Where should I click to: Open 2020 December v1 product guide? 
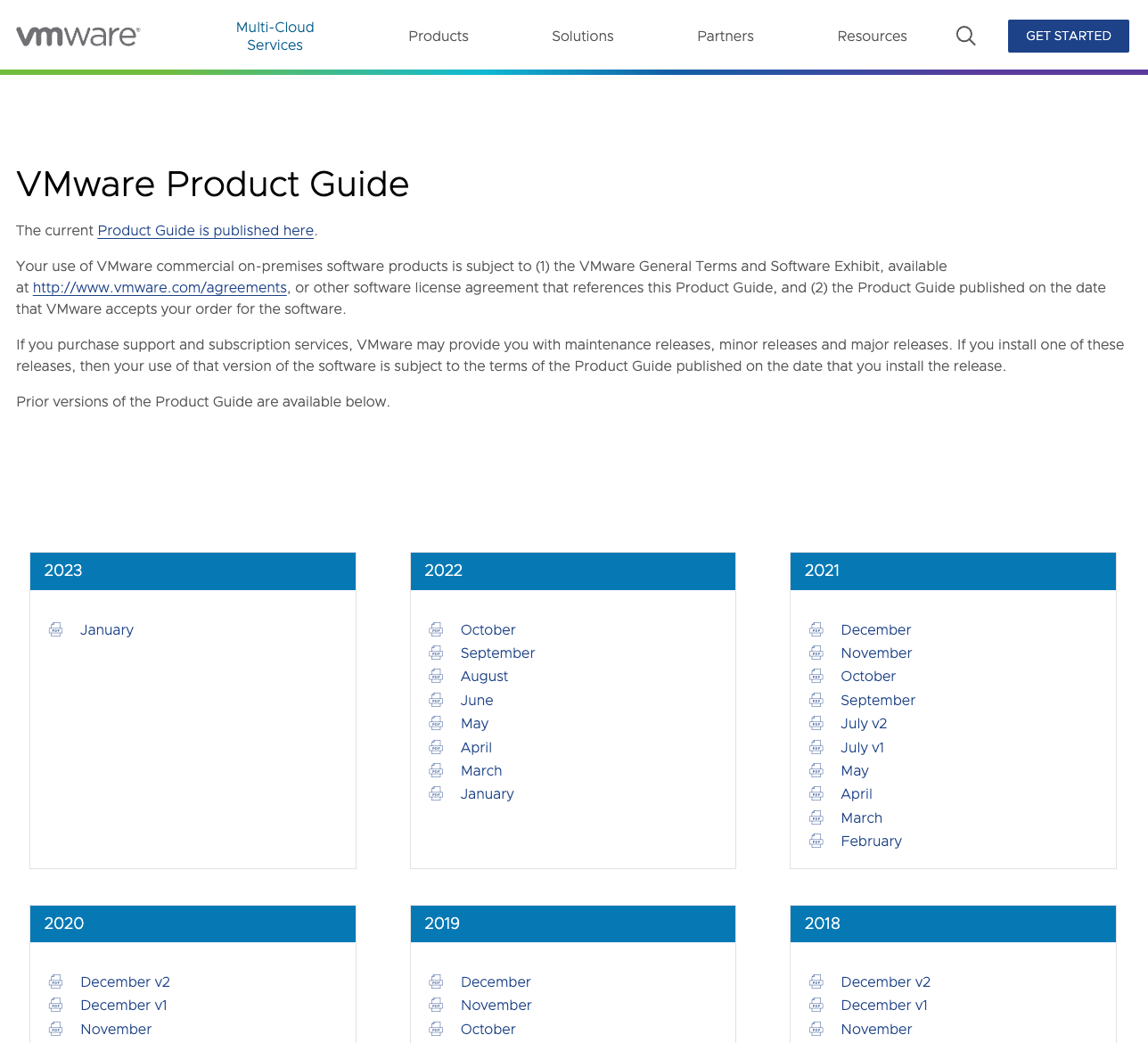124,1005
